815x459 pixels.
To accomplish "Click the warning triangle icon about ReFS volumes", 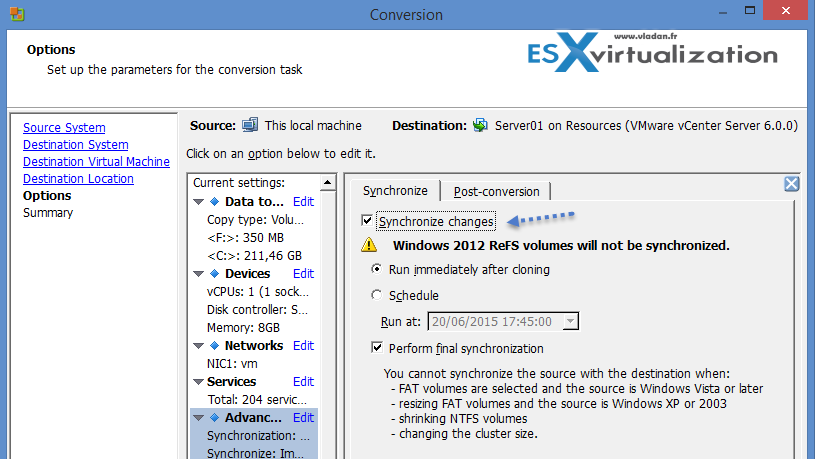I will pyautogui.click(x=369, y=245).
